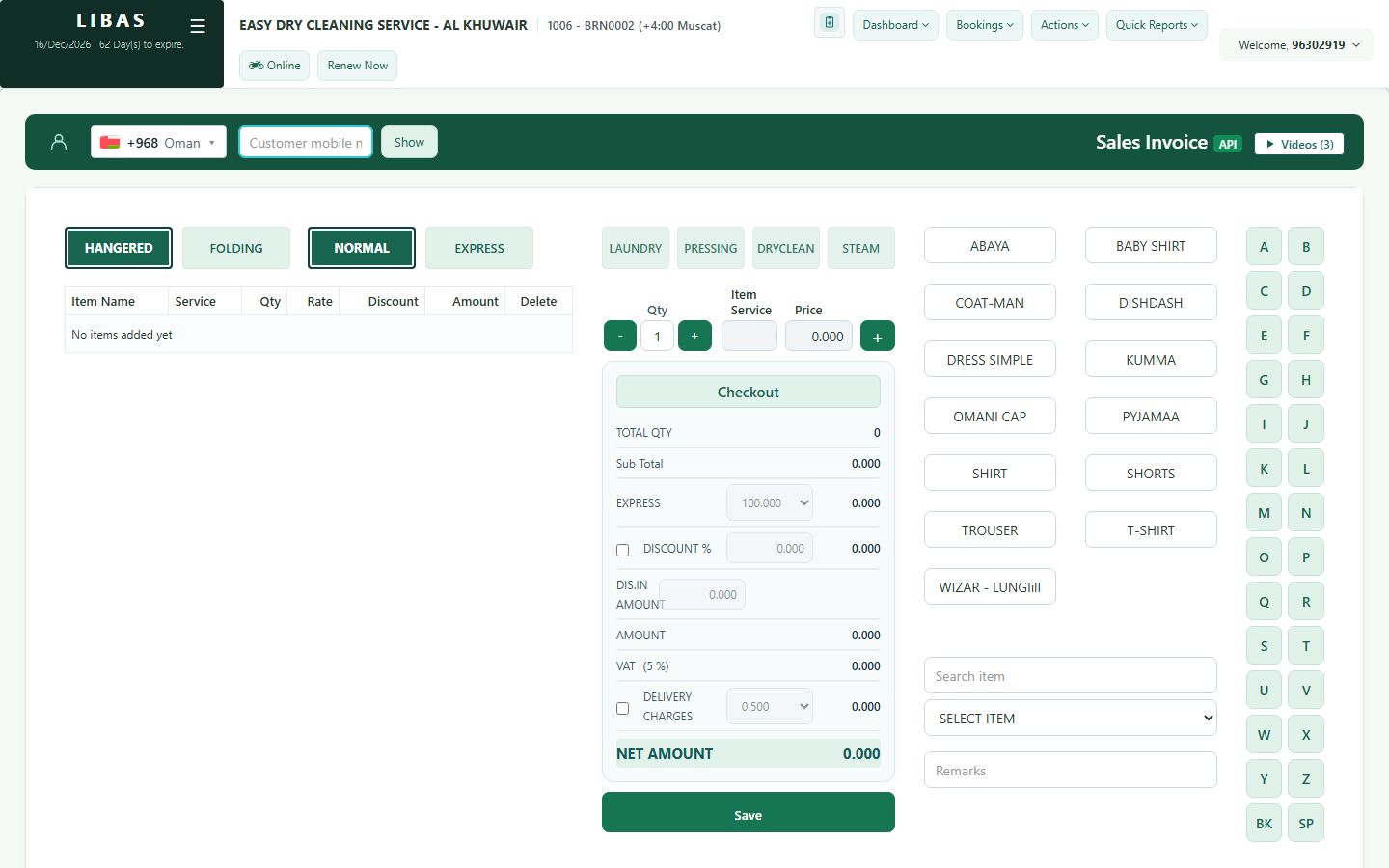
Task: Select letter S in alphabet keypad
Action: [1264, 645]
